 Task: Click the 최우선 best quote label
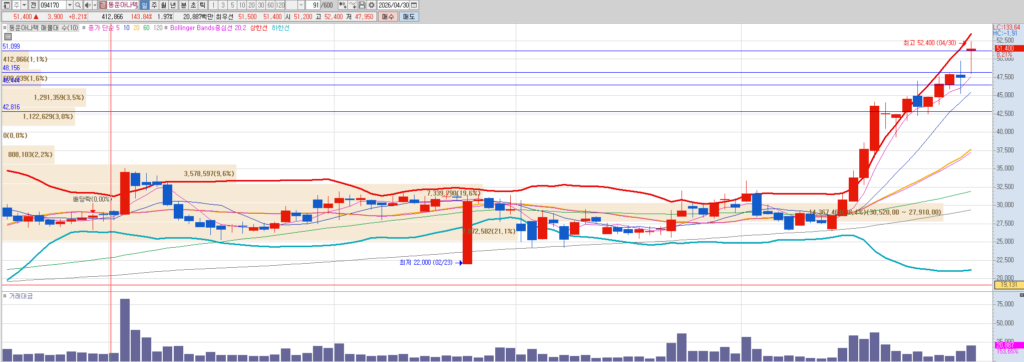click(224, 16)
